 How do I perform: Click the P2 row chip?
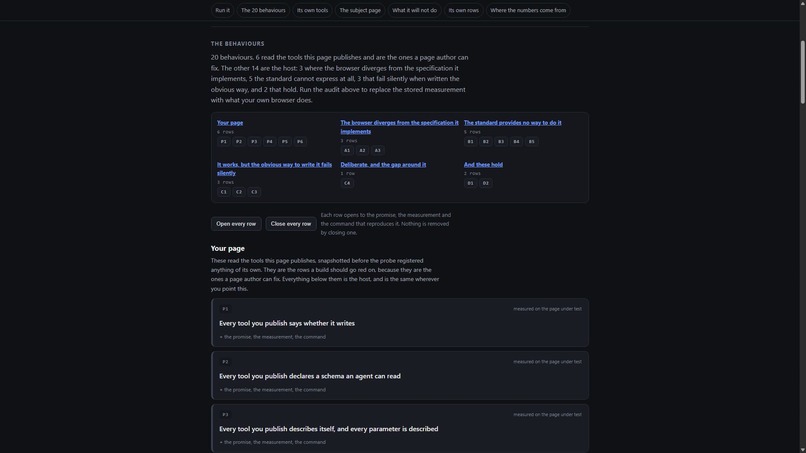(x=239, y=141)
